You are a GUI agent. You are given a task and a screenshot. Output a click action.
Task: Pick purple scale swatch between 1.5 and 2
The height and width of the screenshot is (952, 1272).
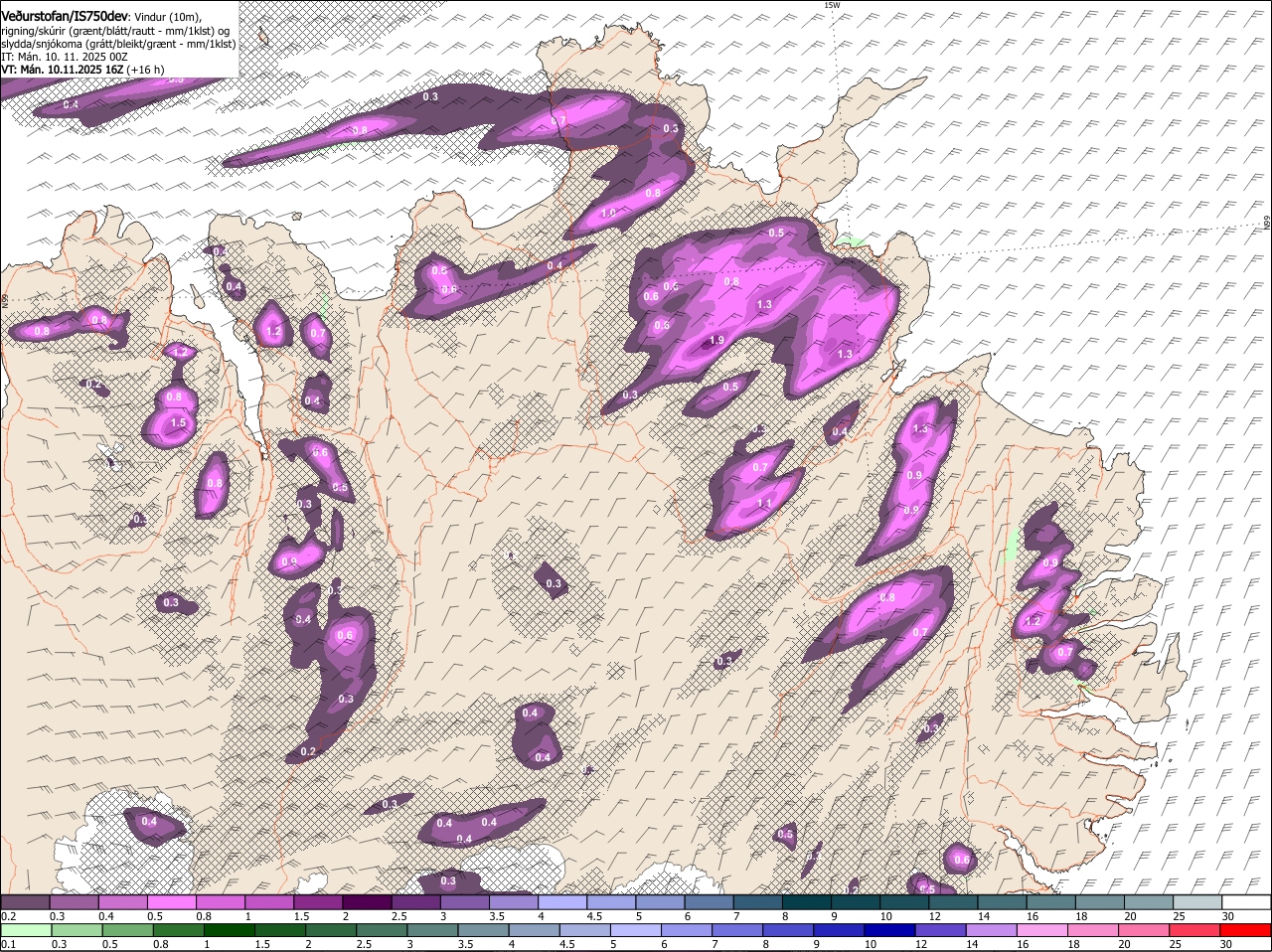[318, 901]
